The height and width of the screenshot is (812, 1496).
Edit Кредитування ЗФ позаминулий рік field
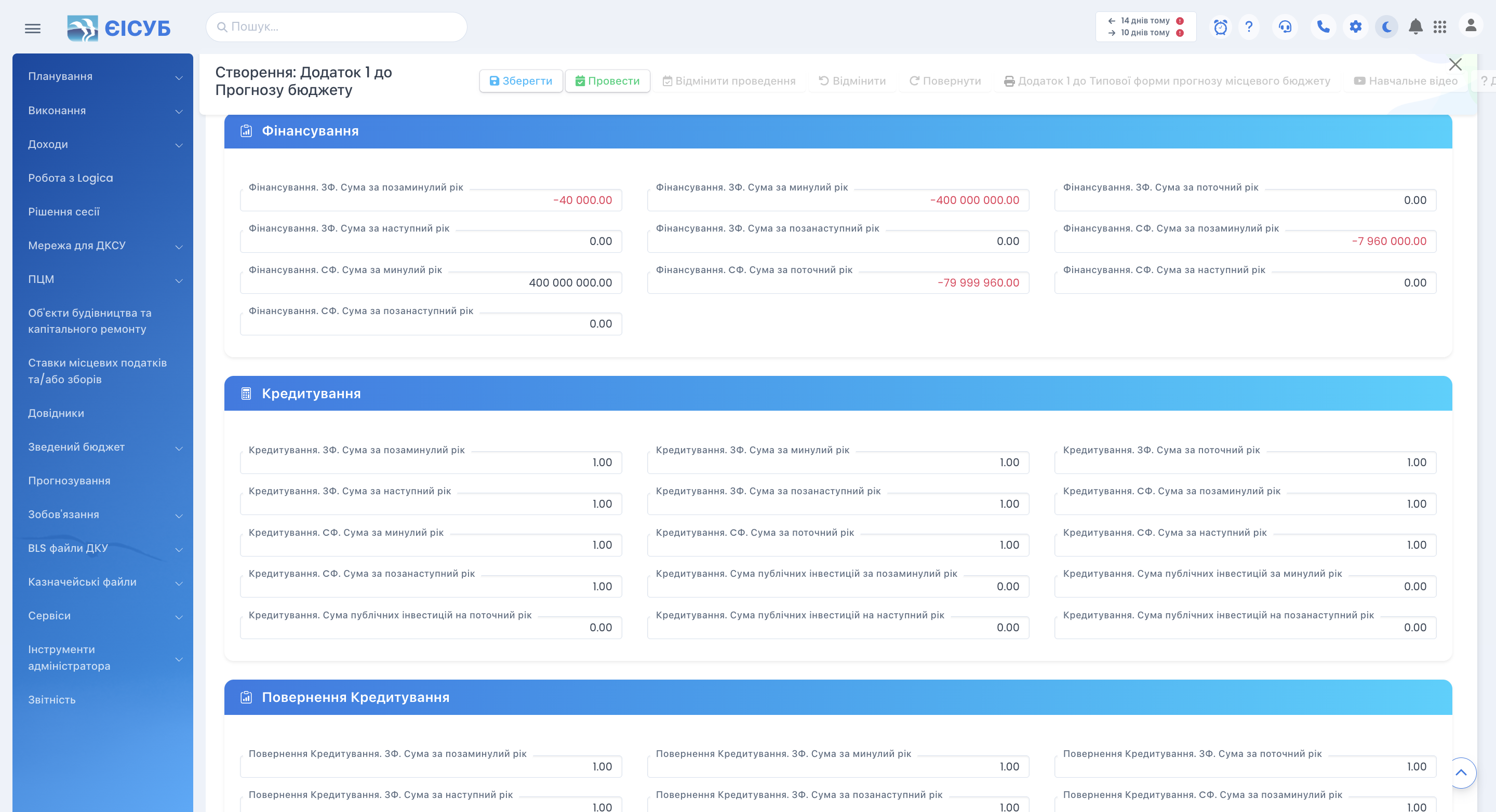click(431, 463)
